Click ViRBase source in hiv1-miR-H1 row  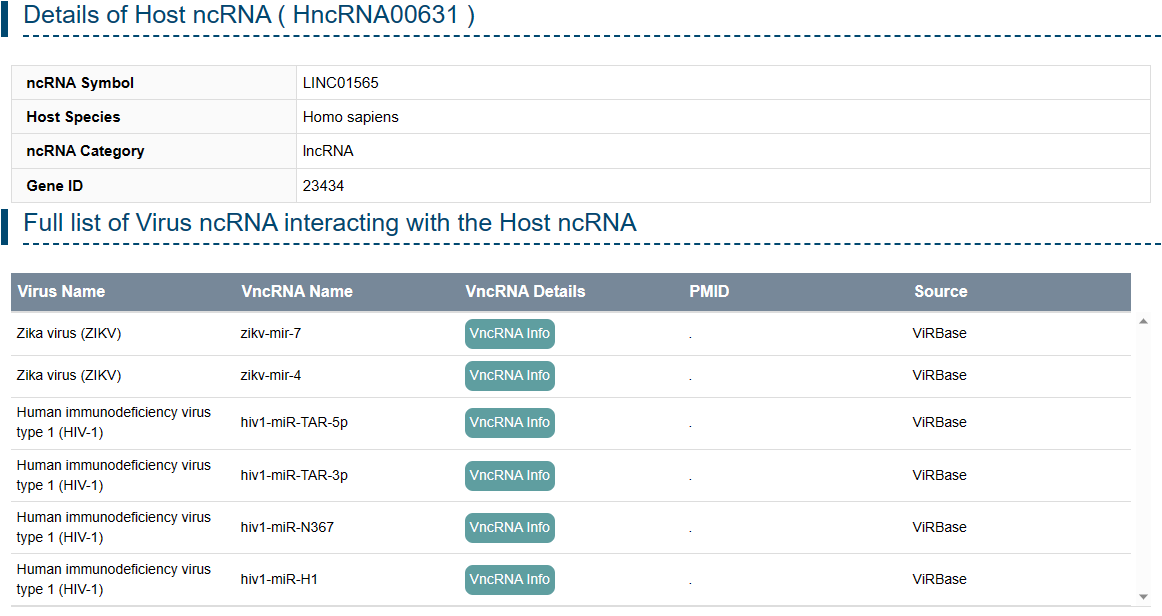pos(939,580)
